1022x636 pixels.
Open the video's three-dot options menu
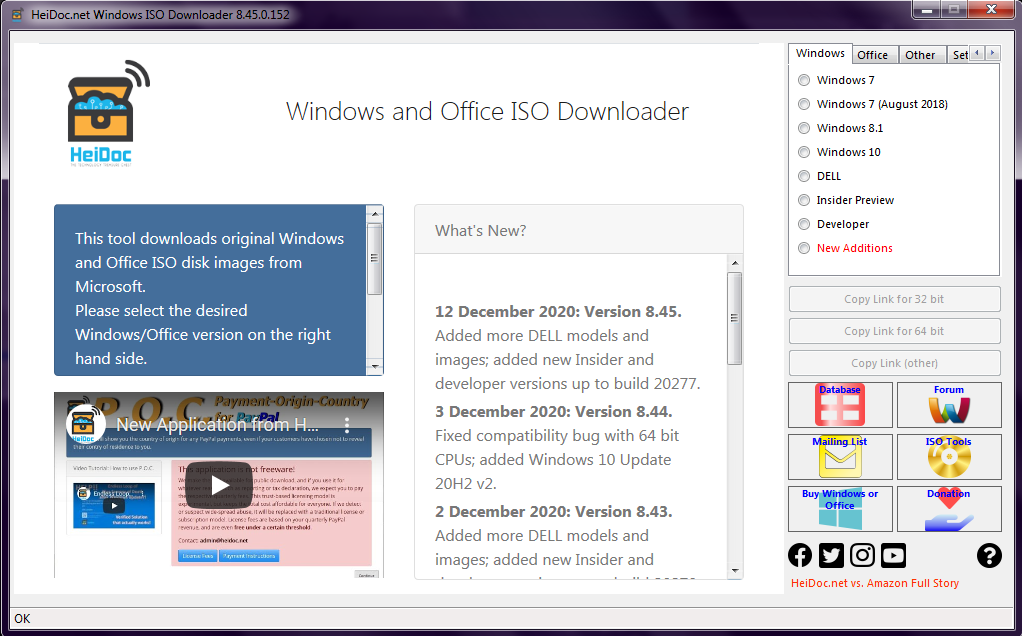tap(347, 426)
